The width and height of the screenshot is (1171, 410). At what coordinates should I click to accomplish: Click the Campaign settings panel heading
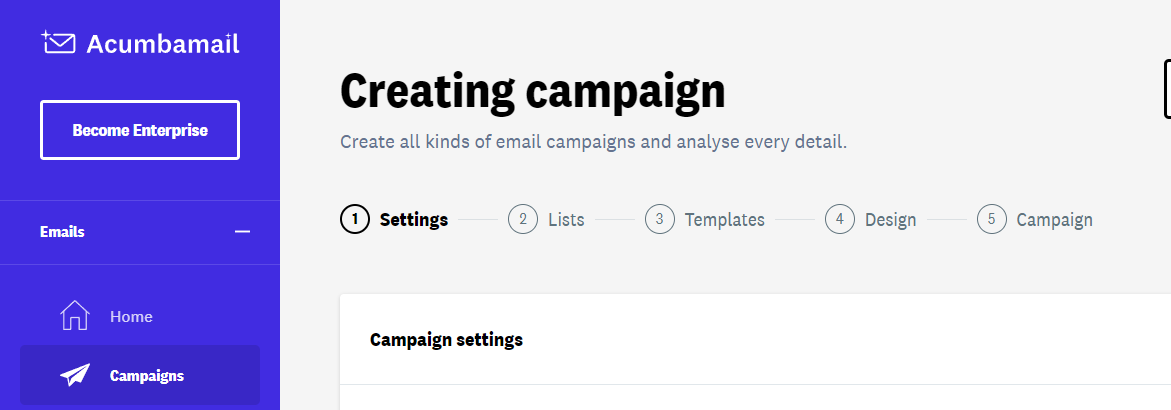click(446, 340)
